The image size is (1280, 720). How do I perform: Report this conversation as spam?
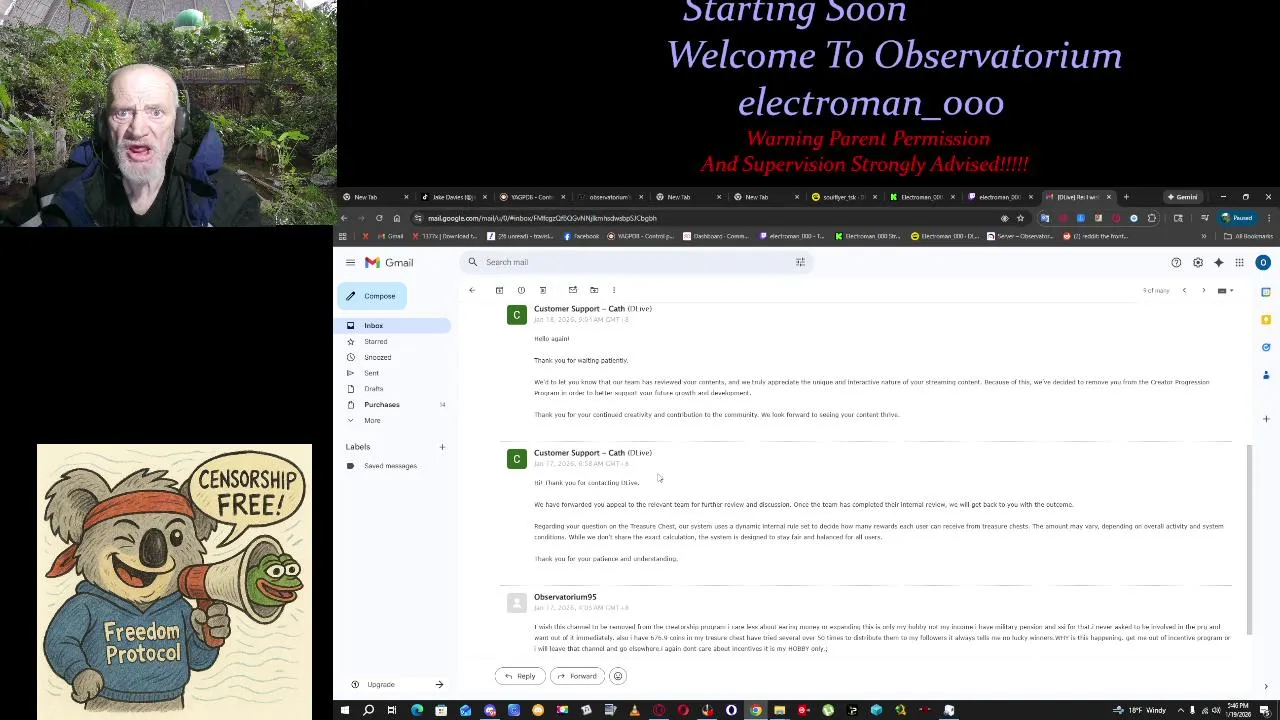click(x=521, y=290)
